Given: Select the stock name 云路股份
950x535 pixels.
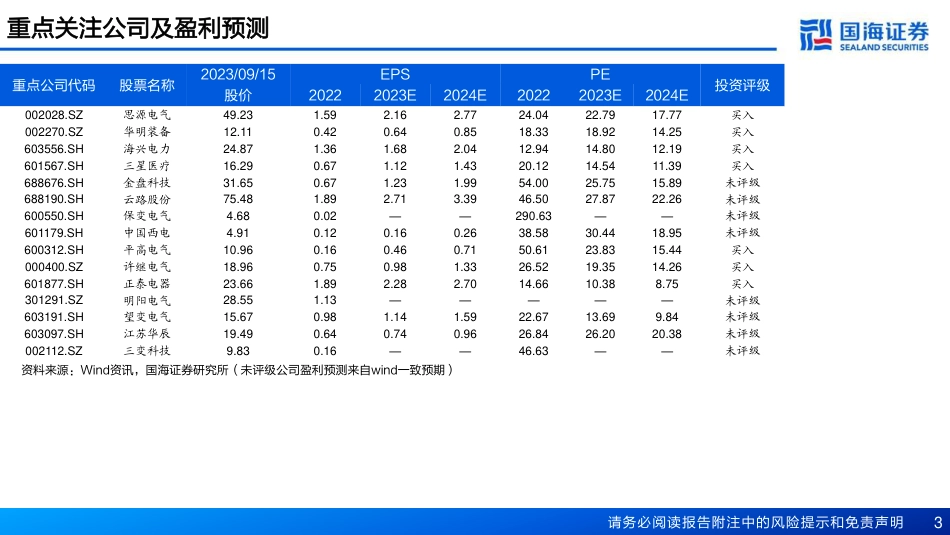Looking at the screenshot, I should (x=147, y=199).
